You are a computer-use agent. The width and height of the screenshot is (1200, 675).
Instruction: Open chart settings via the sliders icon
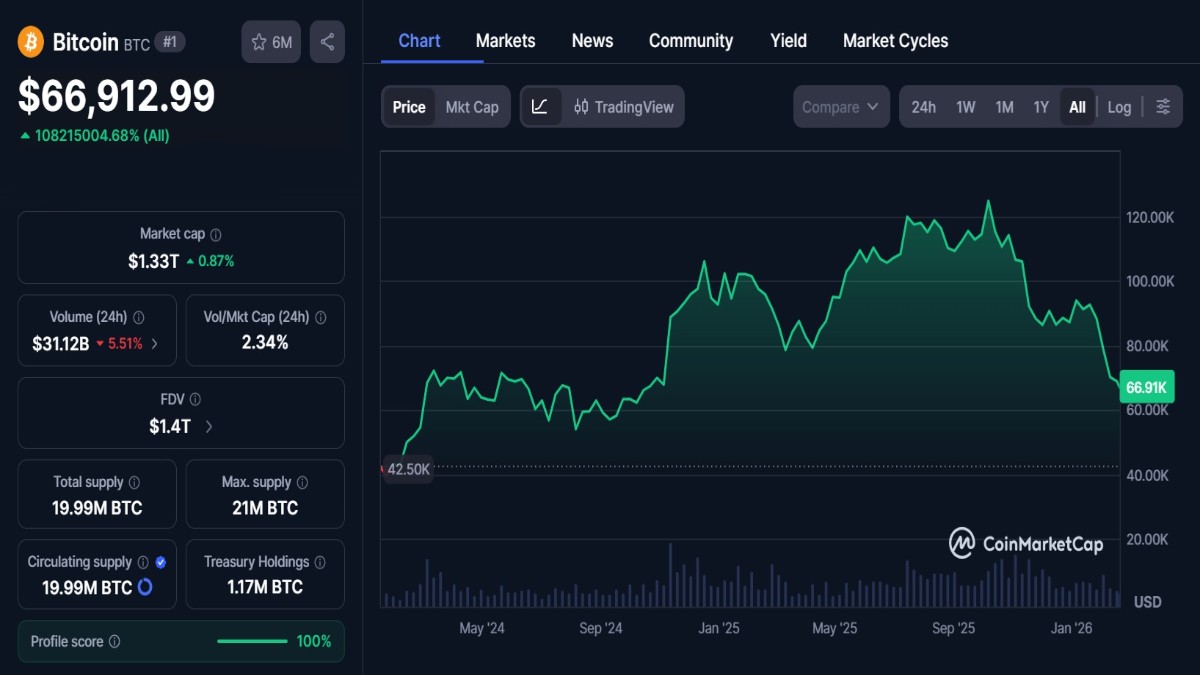tap(1163, 106)
